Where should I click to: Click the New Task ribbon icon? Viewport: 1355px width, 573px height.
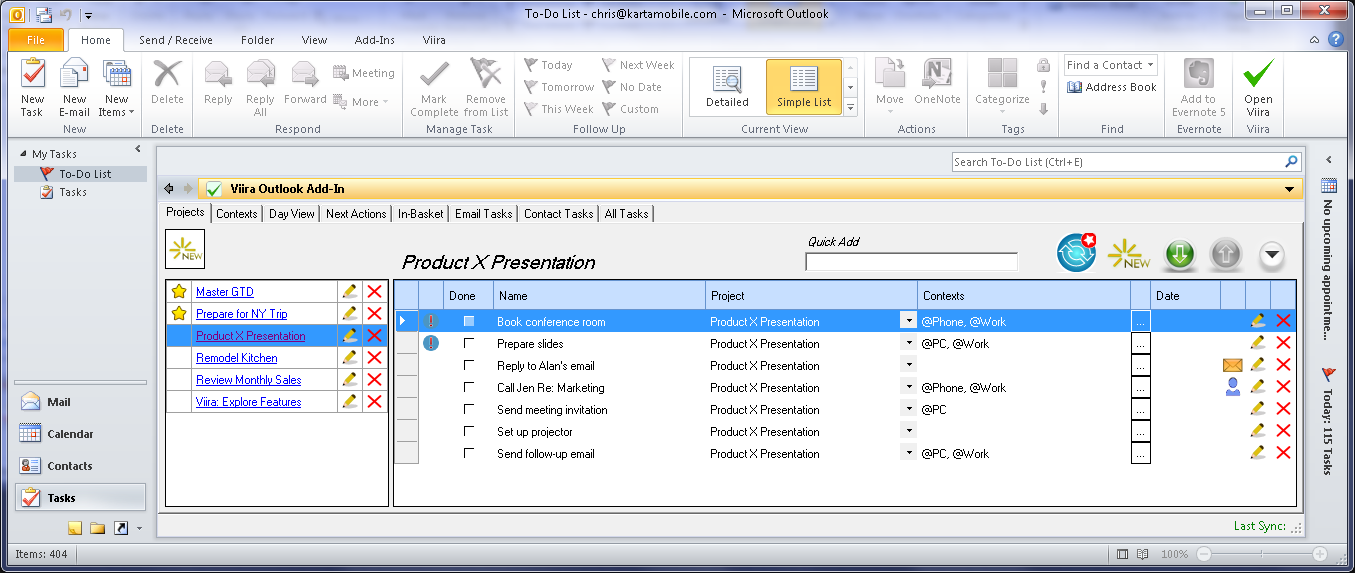32,88
